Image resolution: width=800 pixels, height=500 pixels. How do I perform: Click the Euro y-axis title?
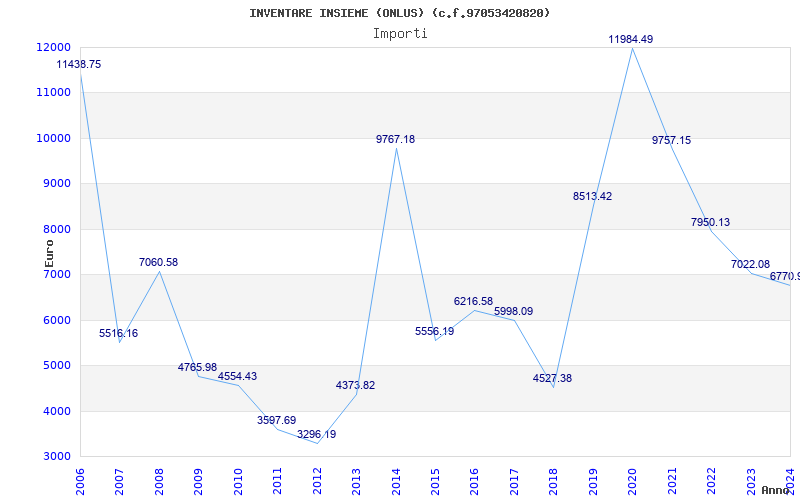49,254
